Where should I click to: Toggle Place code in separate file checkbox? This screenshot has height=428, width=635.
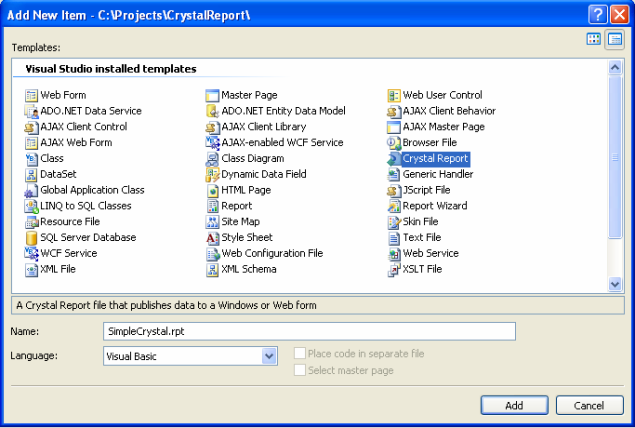point(300,354)
